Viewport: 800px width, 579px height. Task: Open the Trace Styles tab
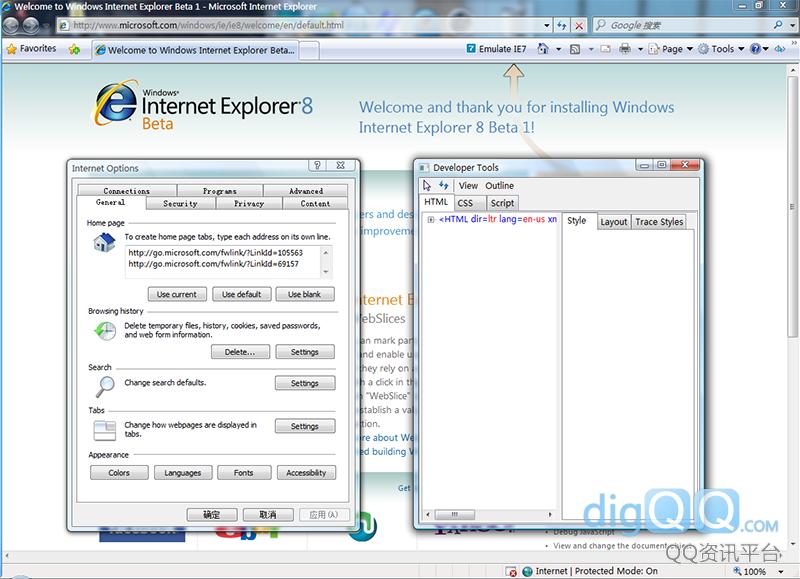coord(659,222)
